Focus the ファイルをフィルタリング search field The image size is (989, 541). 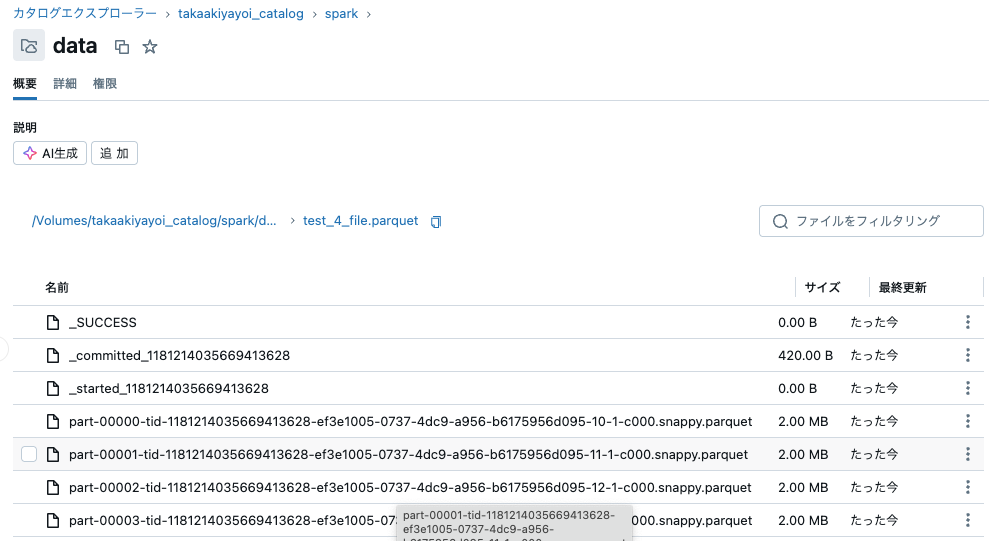pos(871,221)
